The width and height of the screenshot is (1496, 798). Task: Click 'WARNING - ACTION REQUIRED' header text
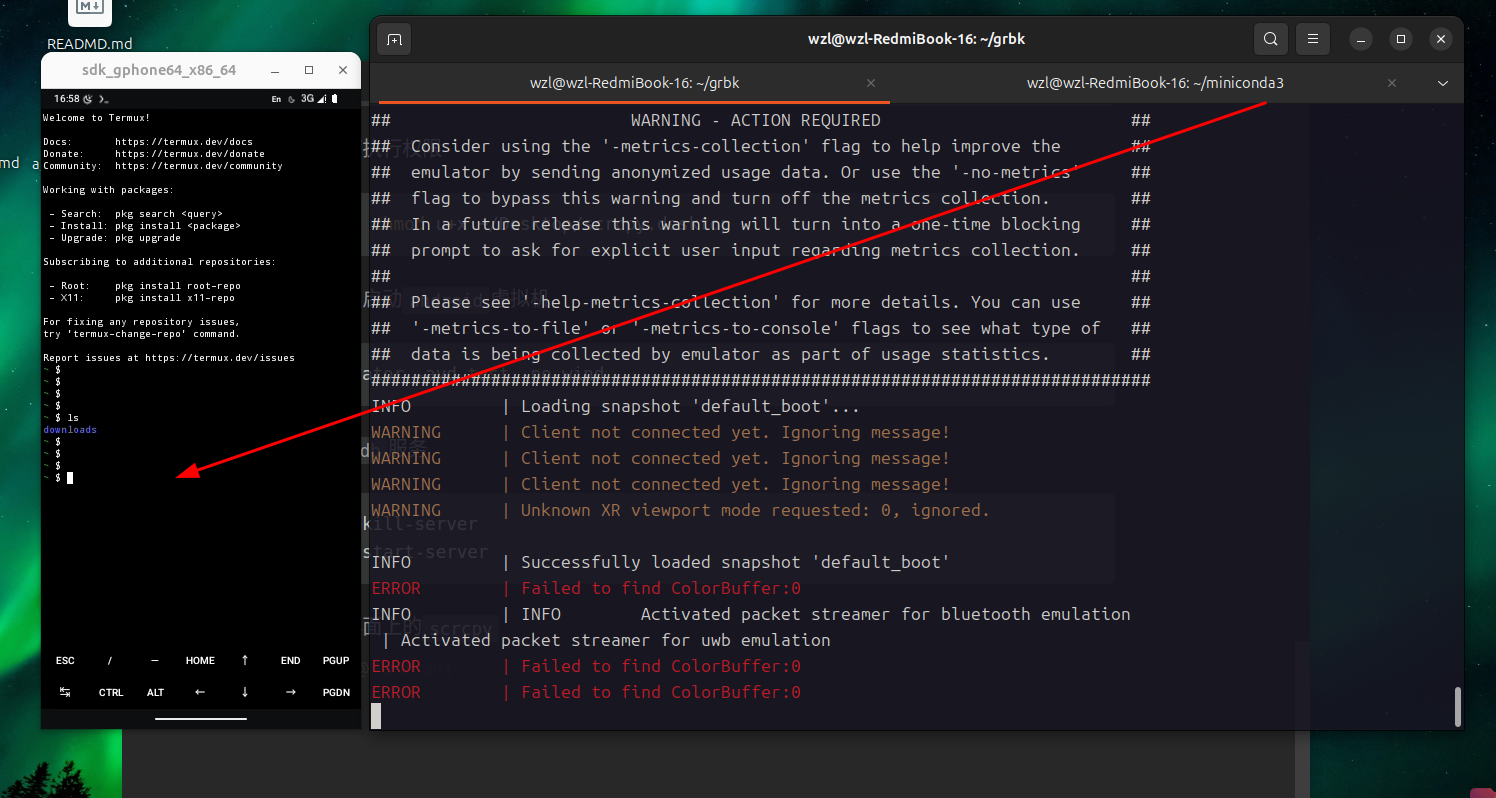click(756, 120)
